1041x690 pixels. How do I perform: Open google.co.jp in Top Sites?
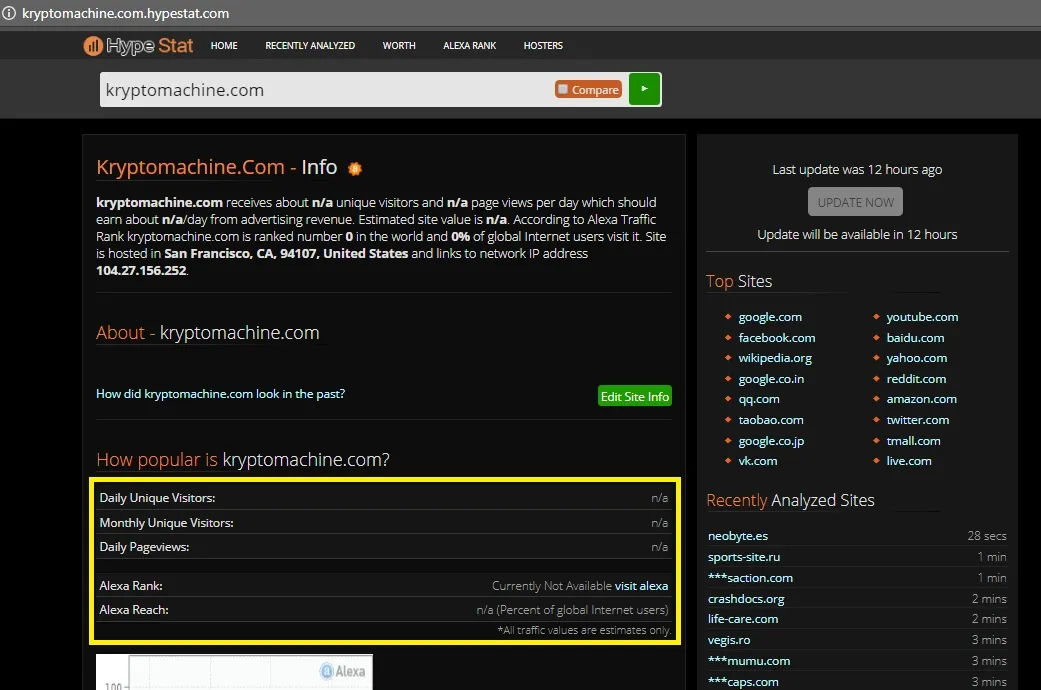click(x=771, y=441)
